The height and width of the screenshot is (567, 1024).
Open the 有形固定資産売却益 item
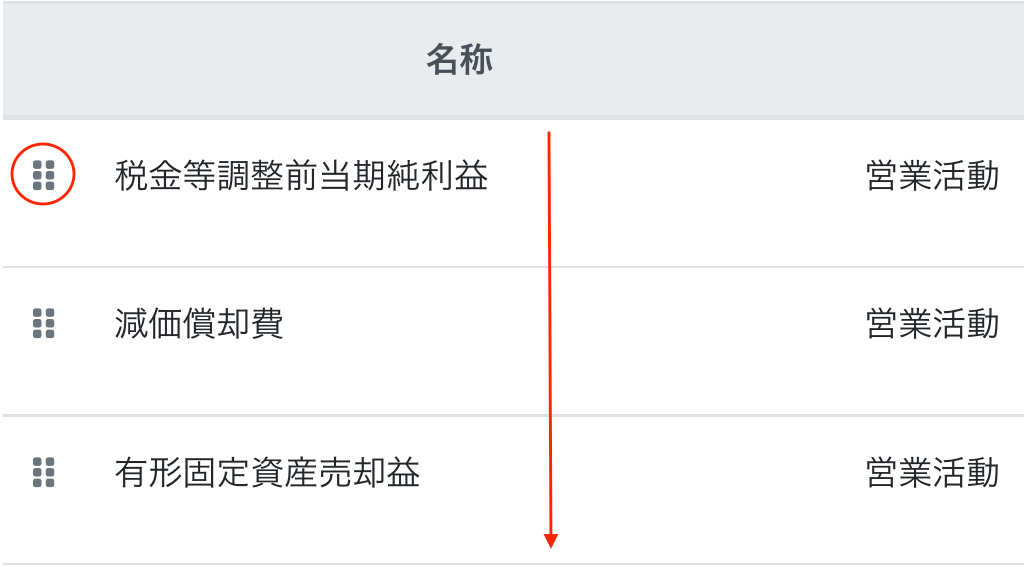pos(267,472)
